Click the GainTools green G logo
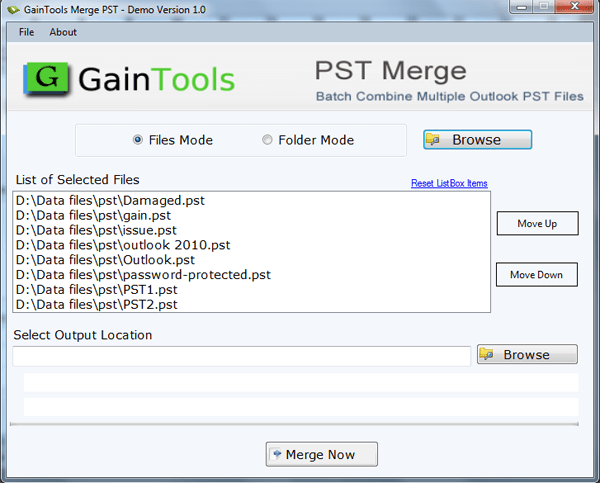The width and height of the screenshot is (600, 483). point(45,79)
